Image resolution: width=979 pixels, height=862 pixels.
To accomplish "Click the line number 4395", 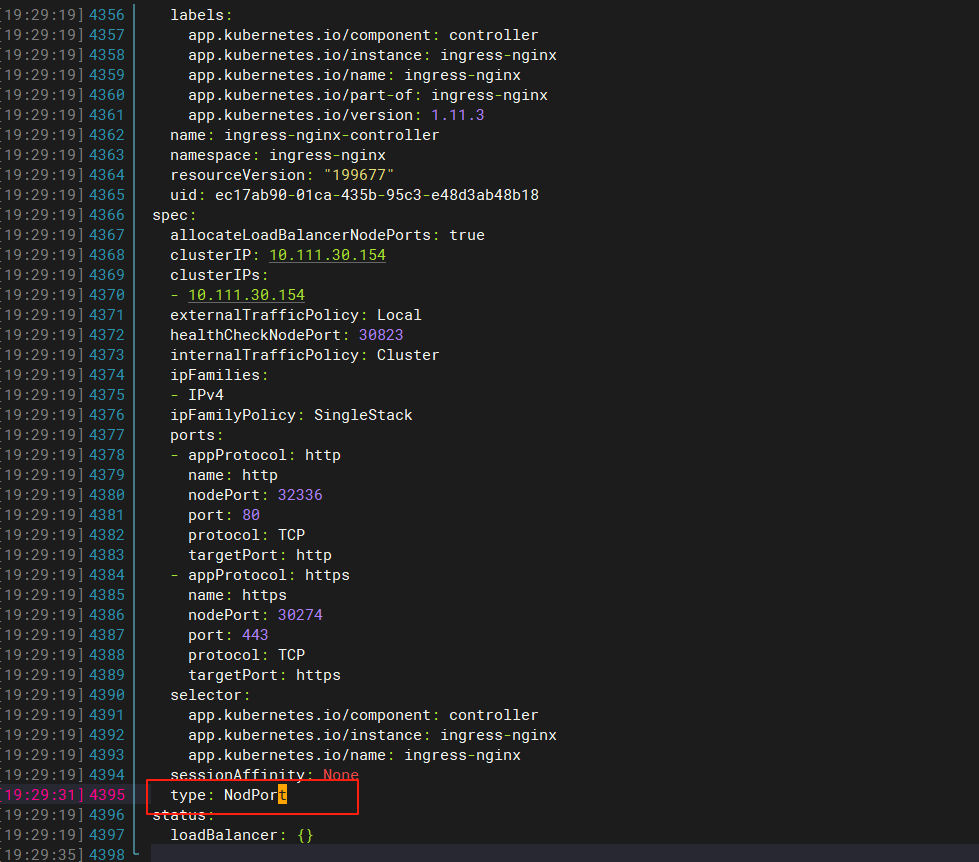I will click(107, 795).
